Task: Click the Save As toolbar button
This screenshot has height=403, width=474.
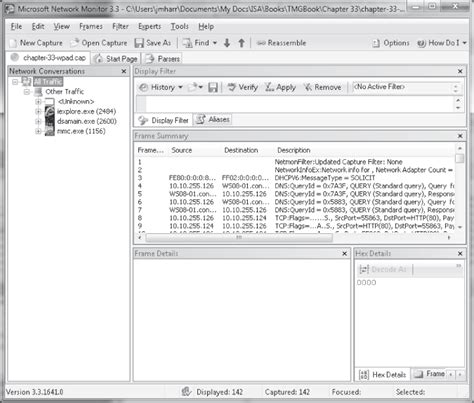Action: coord(153,43)
